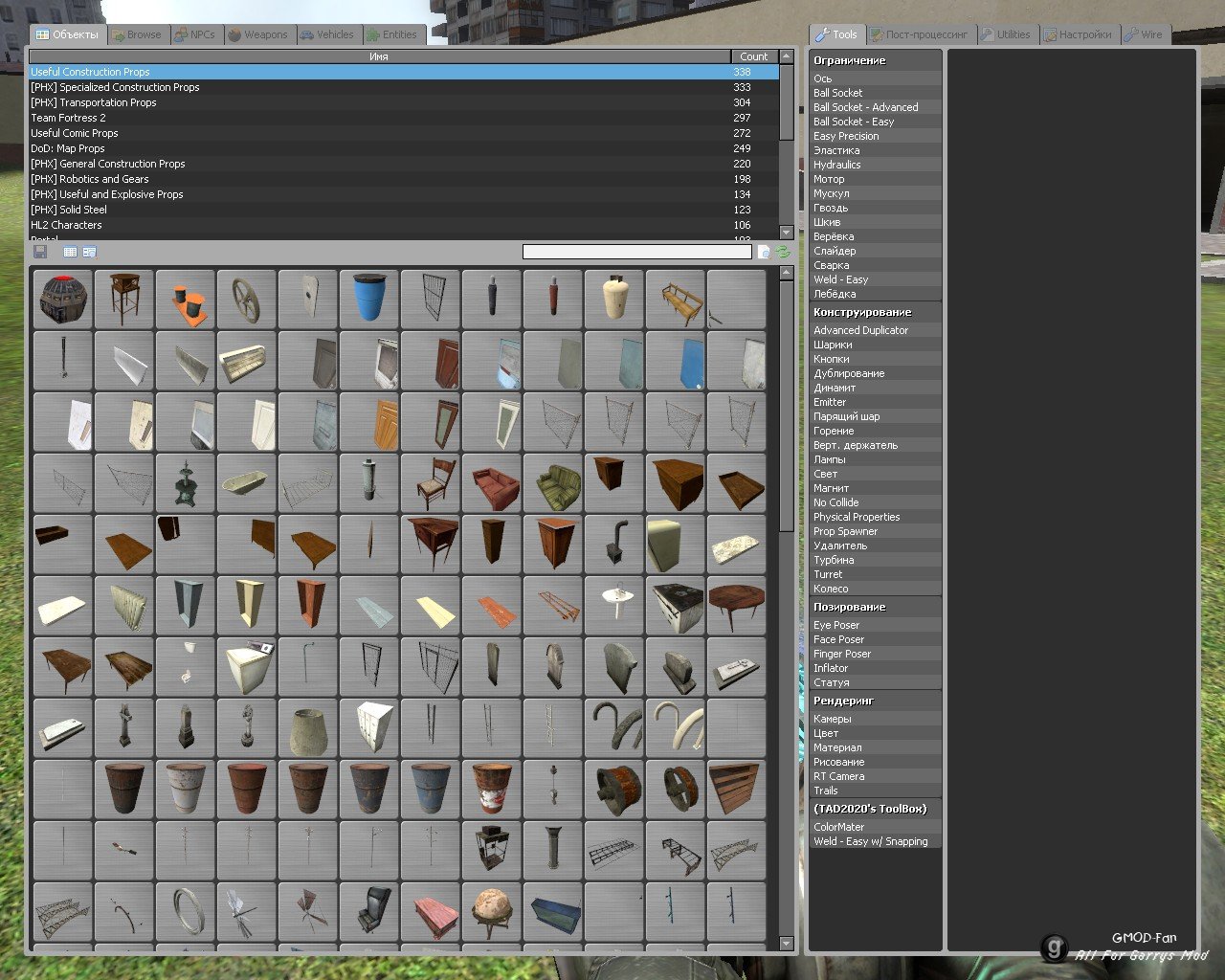Spawn the red-white explosive barrel prop

[491, 790]
